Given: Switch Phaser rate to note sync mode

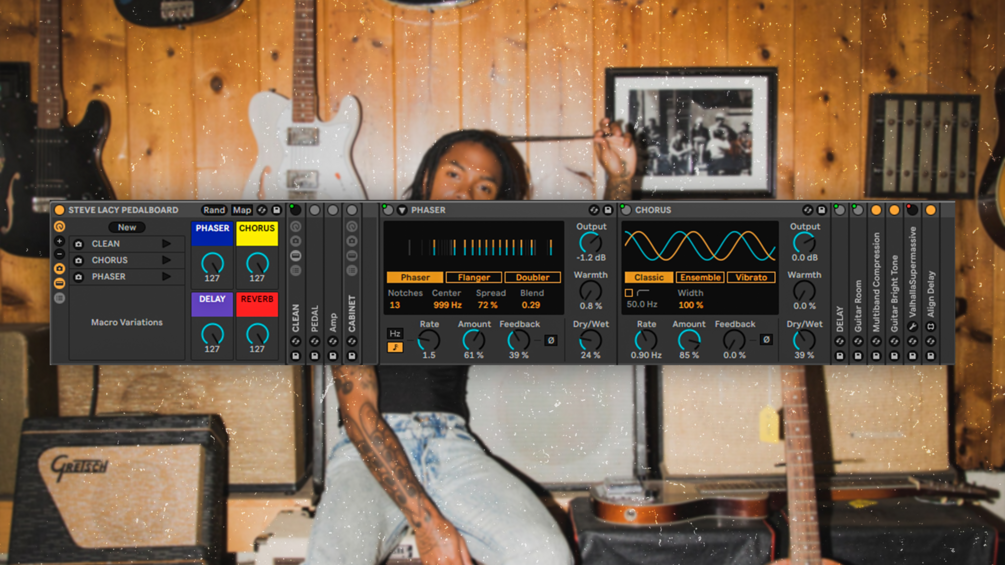Looking at the screenshot, I should (395, 347).
